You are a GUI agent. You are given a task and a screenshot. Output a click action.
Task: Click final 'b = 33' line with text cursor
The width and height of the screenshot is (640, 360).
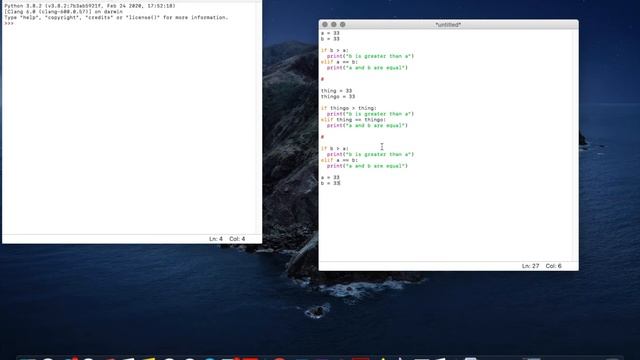[330, 183]
